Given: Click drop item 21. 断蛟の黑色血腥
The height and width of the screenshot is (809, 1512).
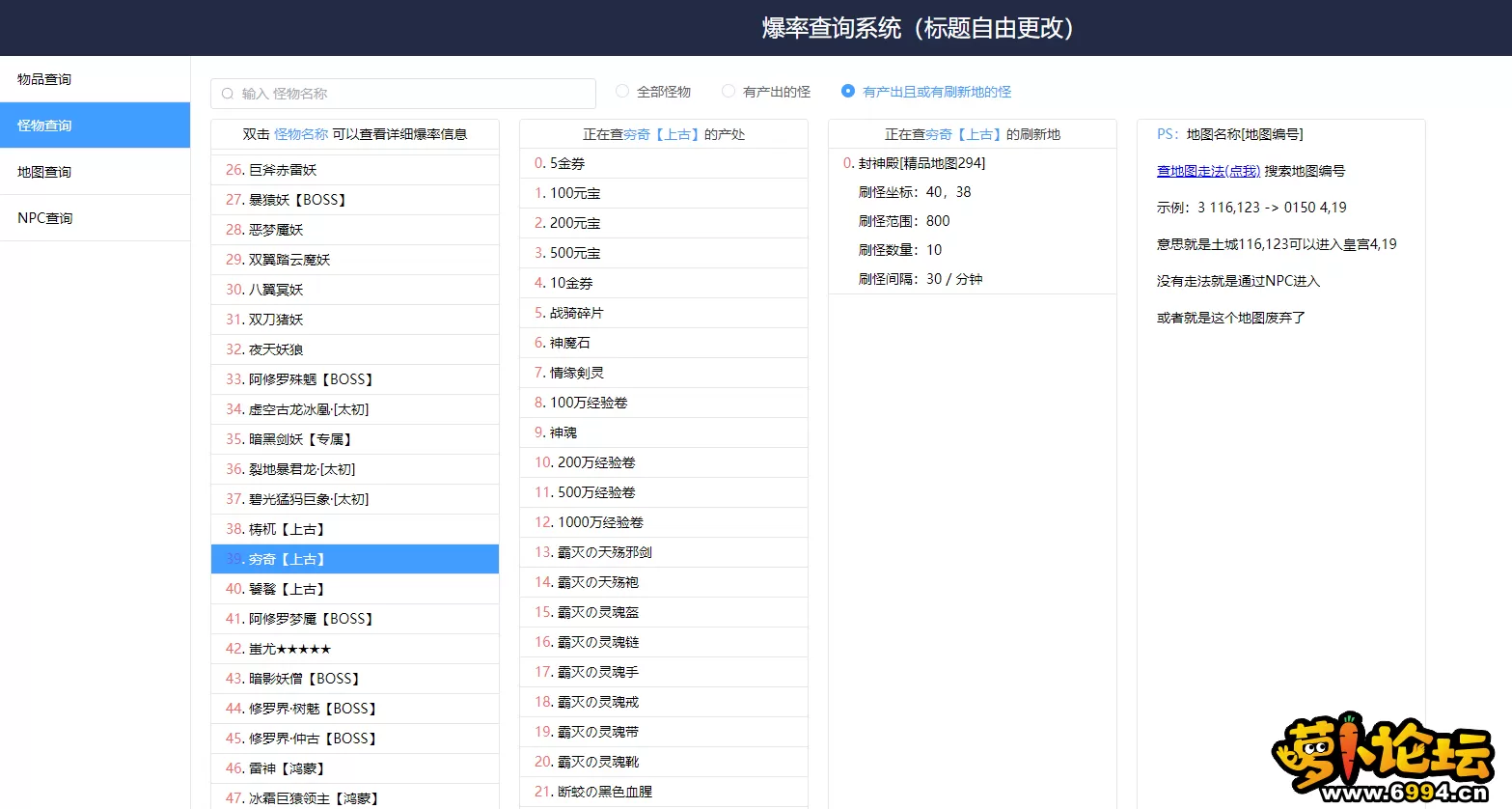Looking at the screenshot, I should (664, 792).
